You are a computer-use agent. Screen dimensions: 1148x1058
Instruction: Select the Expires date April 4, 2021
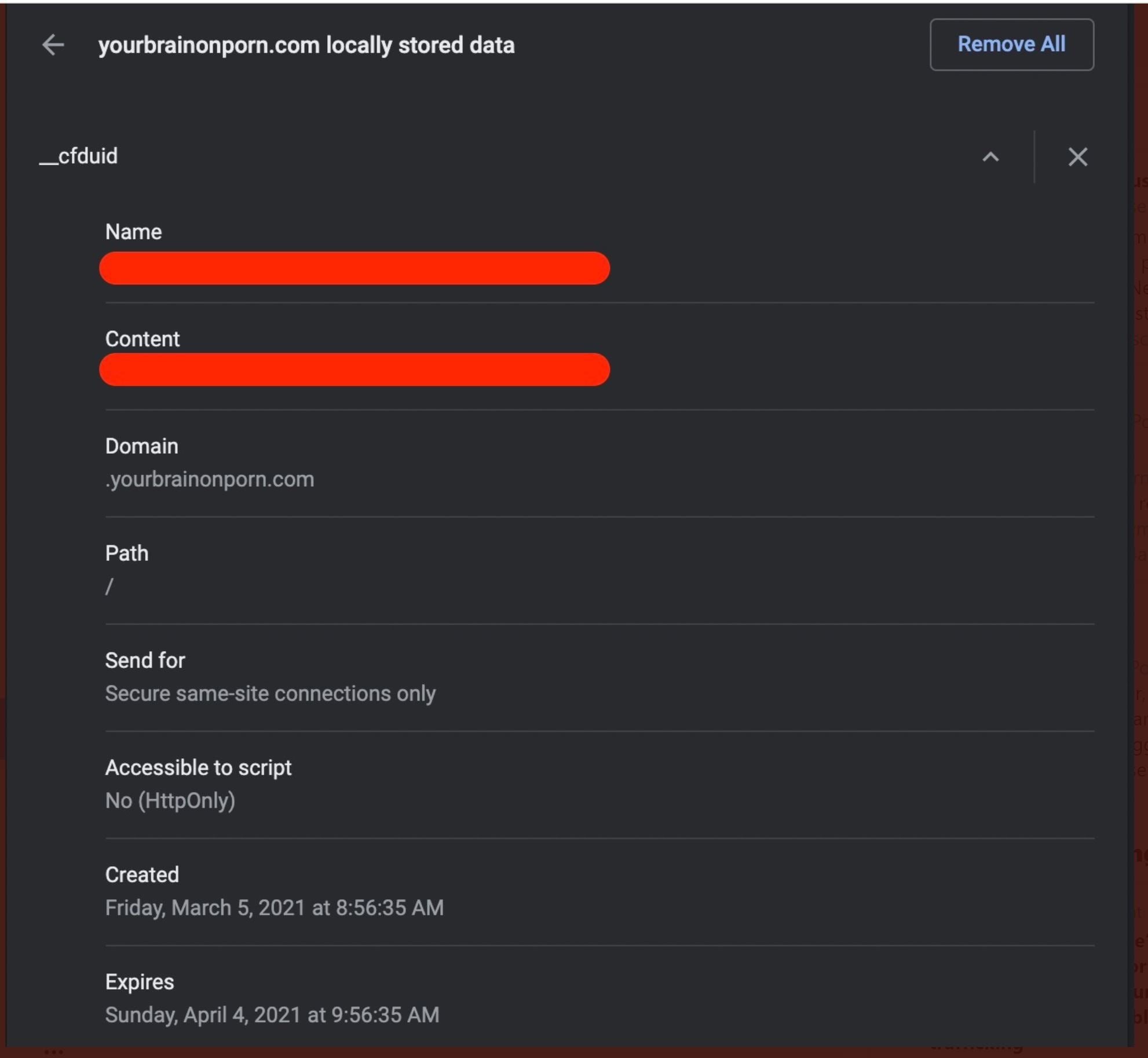pos(272,1015)
